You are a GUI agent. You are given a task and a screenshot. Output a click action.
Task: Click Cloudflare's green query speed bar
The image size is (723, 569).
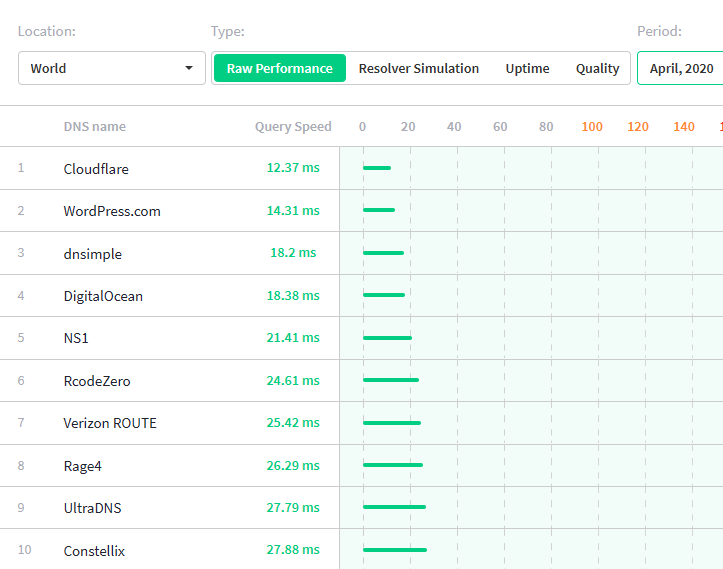coord(377,168)
